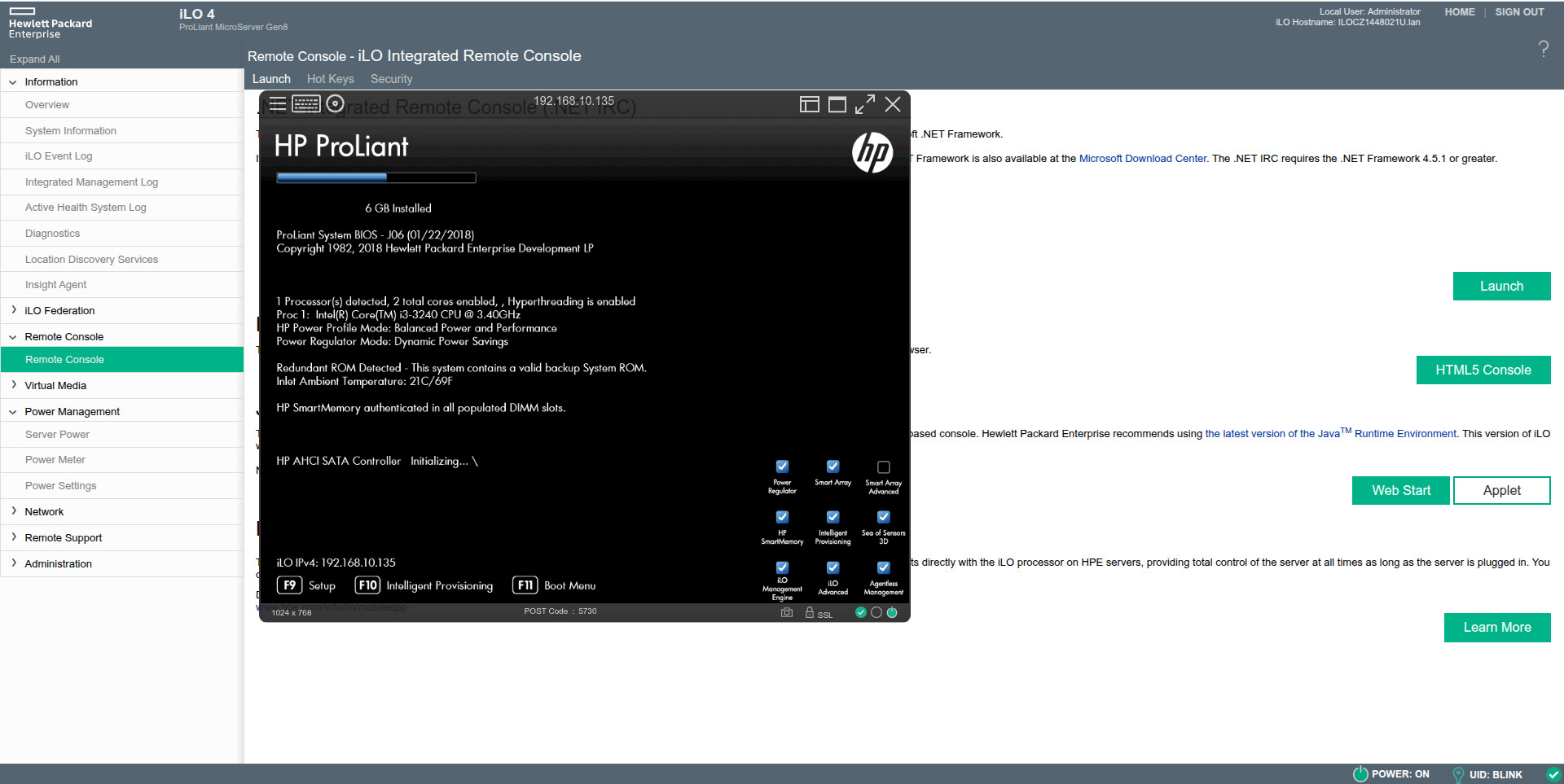
Task: Click the console window-mode square icon
Action: click(x=837, y=104)
